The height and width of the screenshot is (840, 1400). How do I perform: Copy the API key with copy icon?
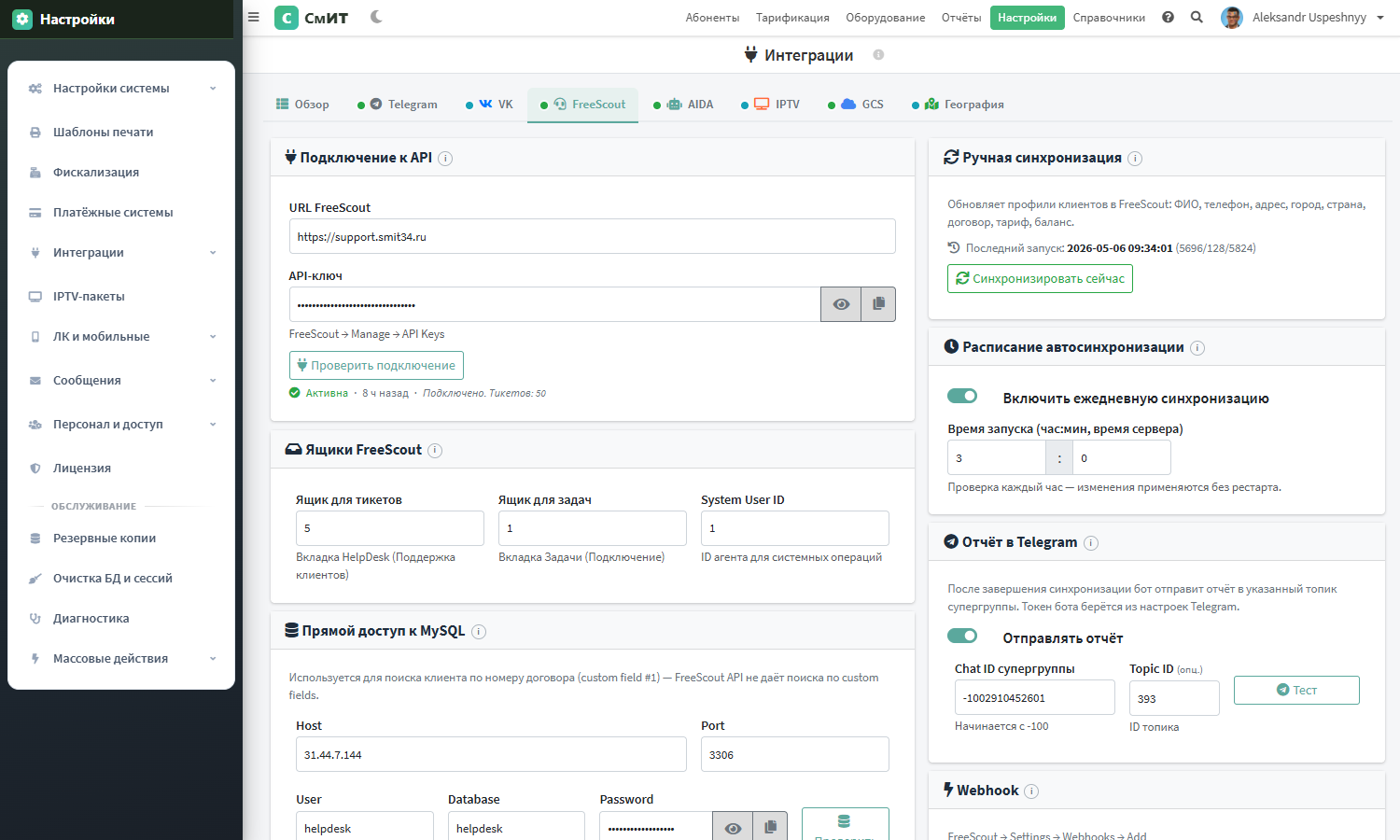coord(878,304)
